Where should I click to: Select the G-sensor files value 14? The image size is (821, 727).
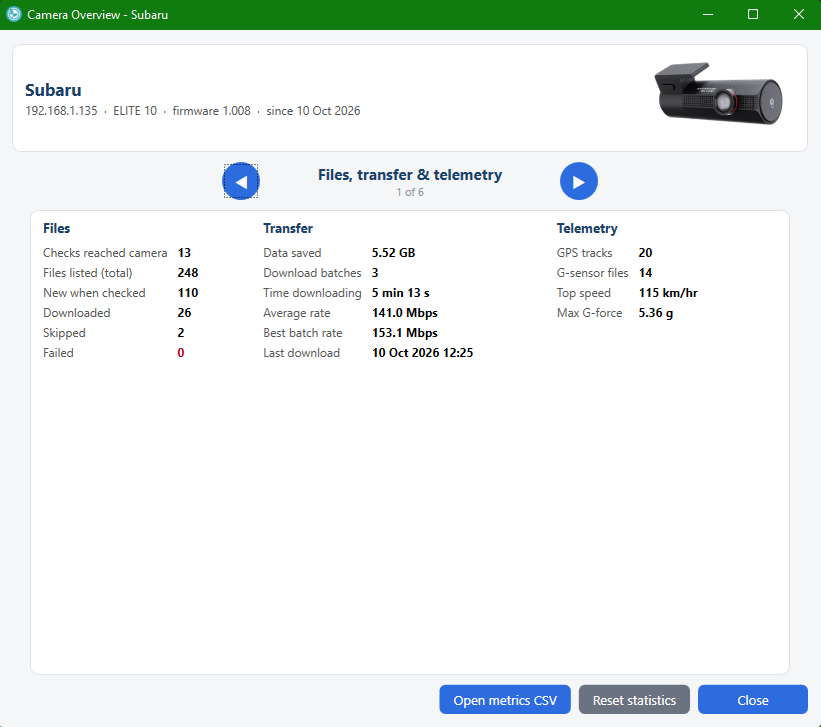645,273
